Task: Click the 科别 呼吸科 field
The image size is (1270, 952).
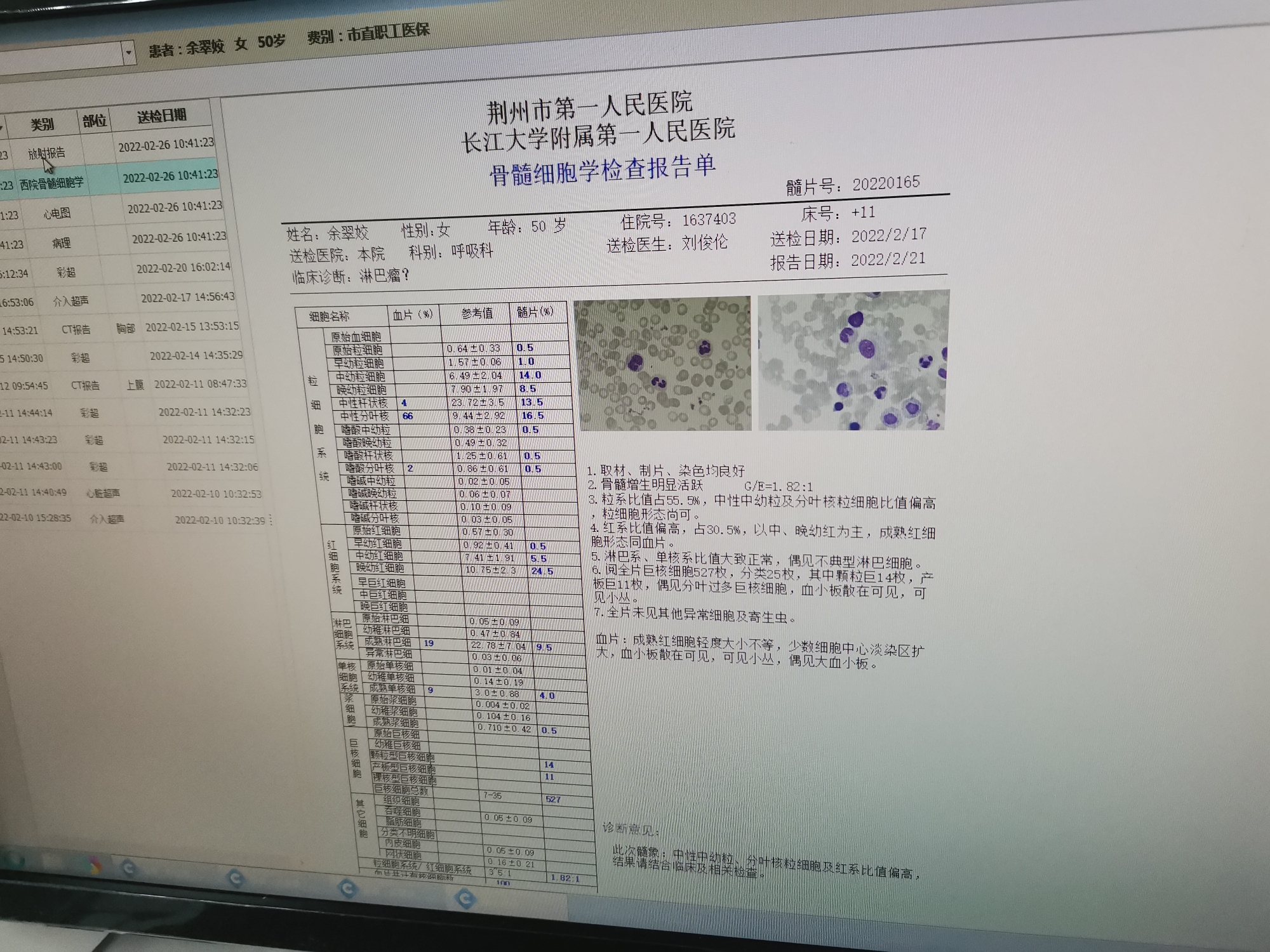Action: tap(451, 252)
